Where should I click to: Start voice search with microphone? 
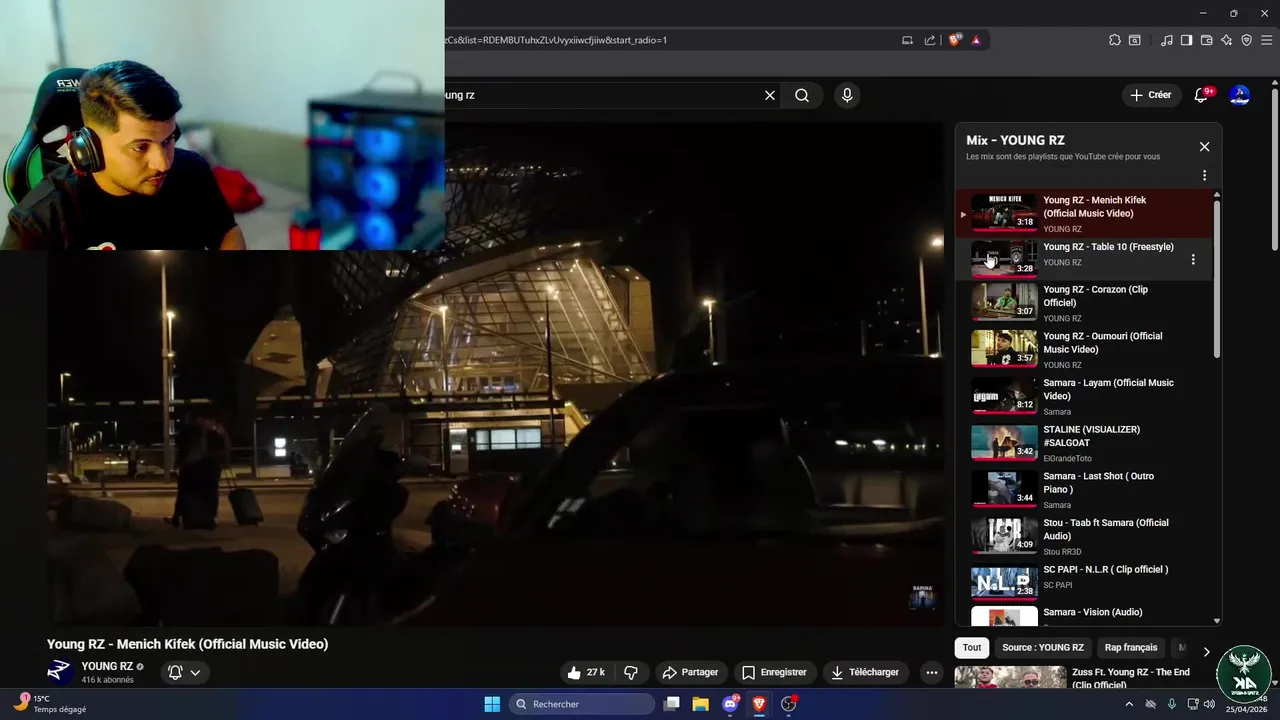point(847,95)
